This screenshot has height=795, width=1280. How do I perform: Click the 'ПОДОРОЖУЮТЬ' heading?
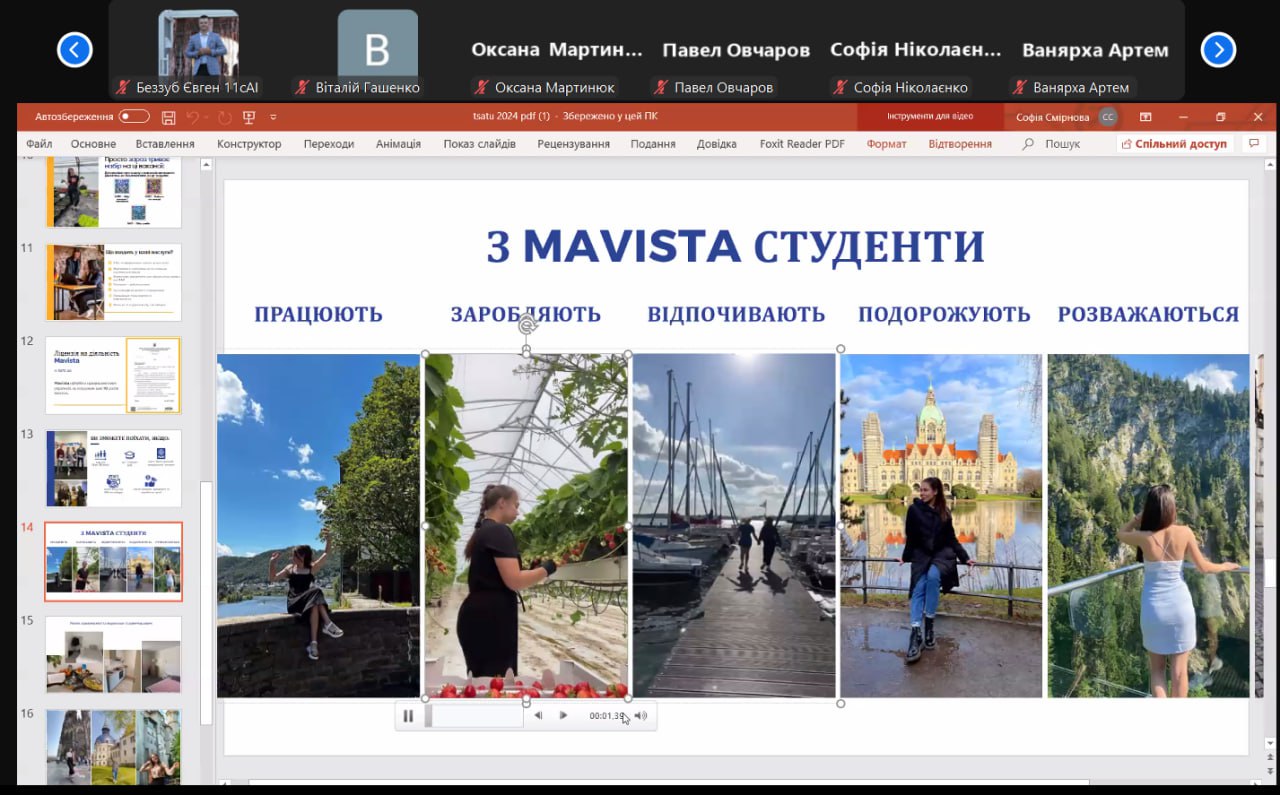click(944, 314)
